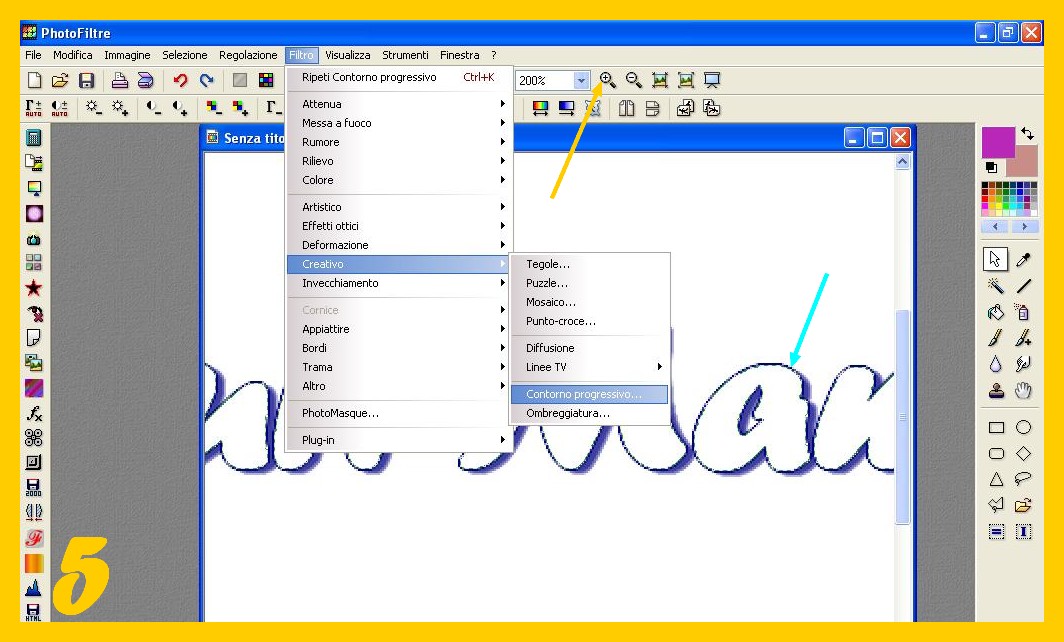Click Ombreggiatura in the submenu
Screen dimensions: 1064x642
(567, 413)
